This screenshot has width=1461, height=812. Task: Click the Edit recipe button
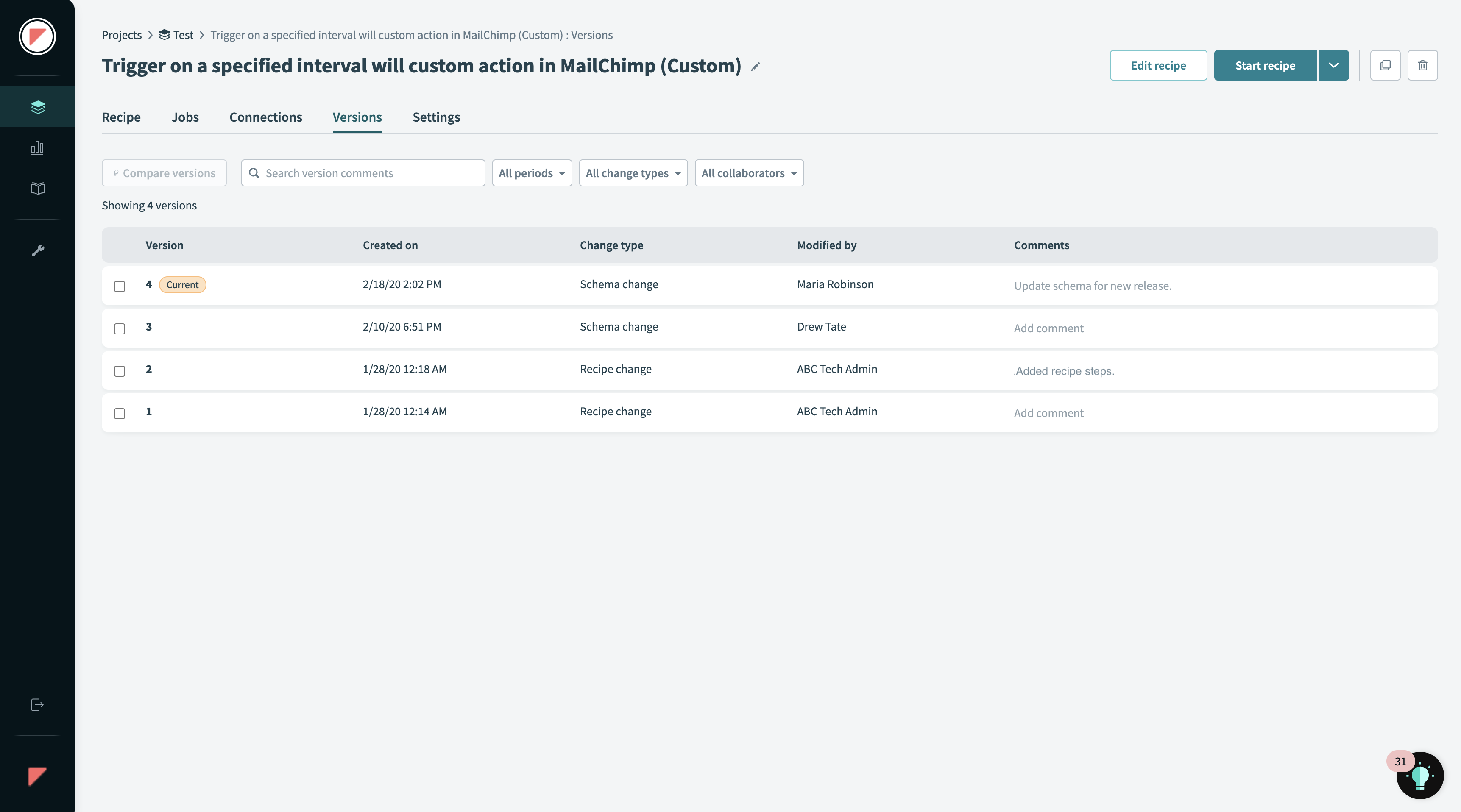(1158, 65)
